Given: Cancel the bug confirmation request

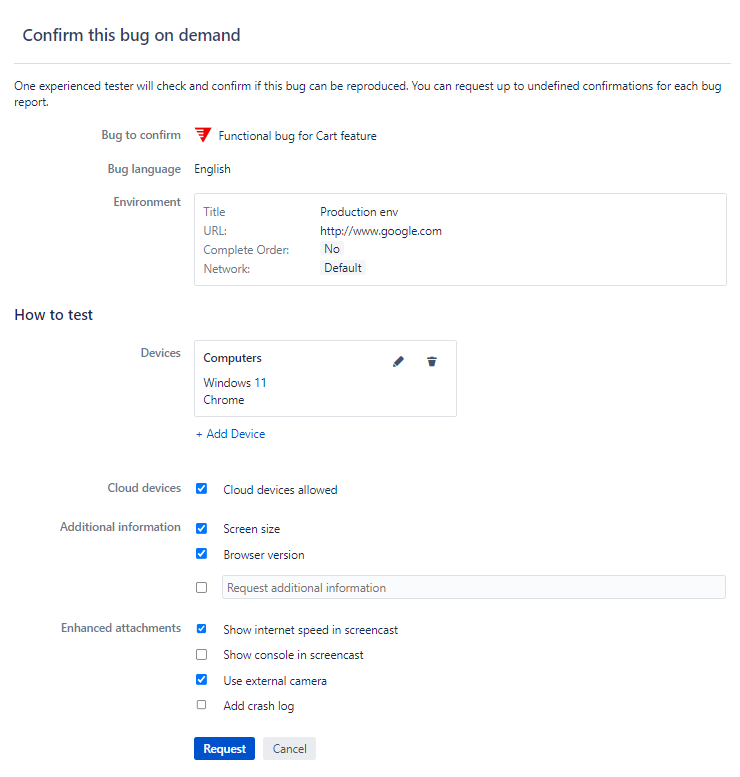Looking at the screenshot, I should pyautogui.click(x=289, y=748).
